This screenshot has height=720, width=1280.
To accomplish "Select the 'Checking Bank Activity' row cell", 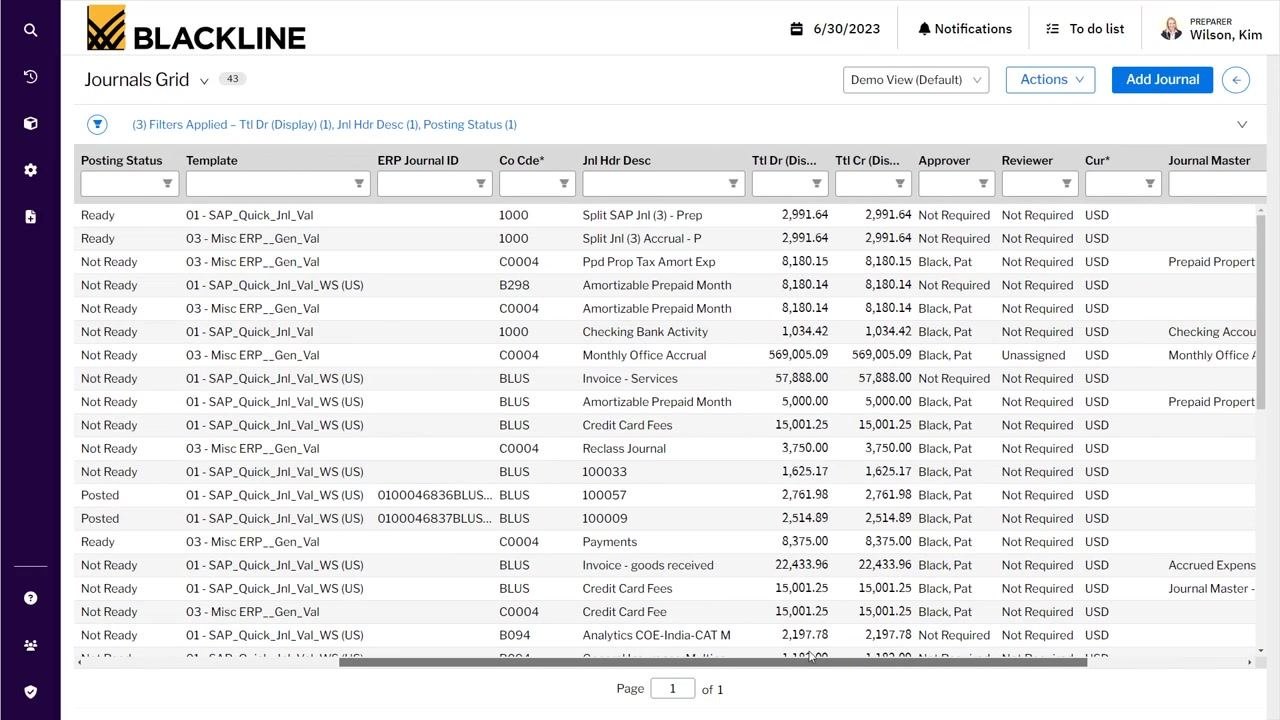I will (x=645, y=332).
